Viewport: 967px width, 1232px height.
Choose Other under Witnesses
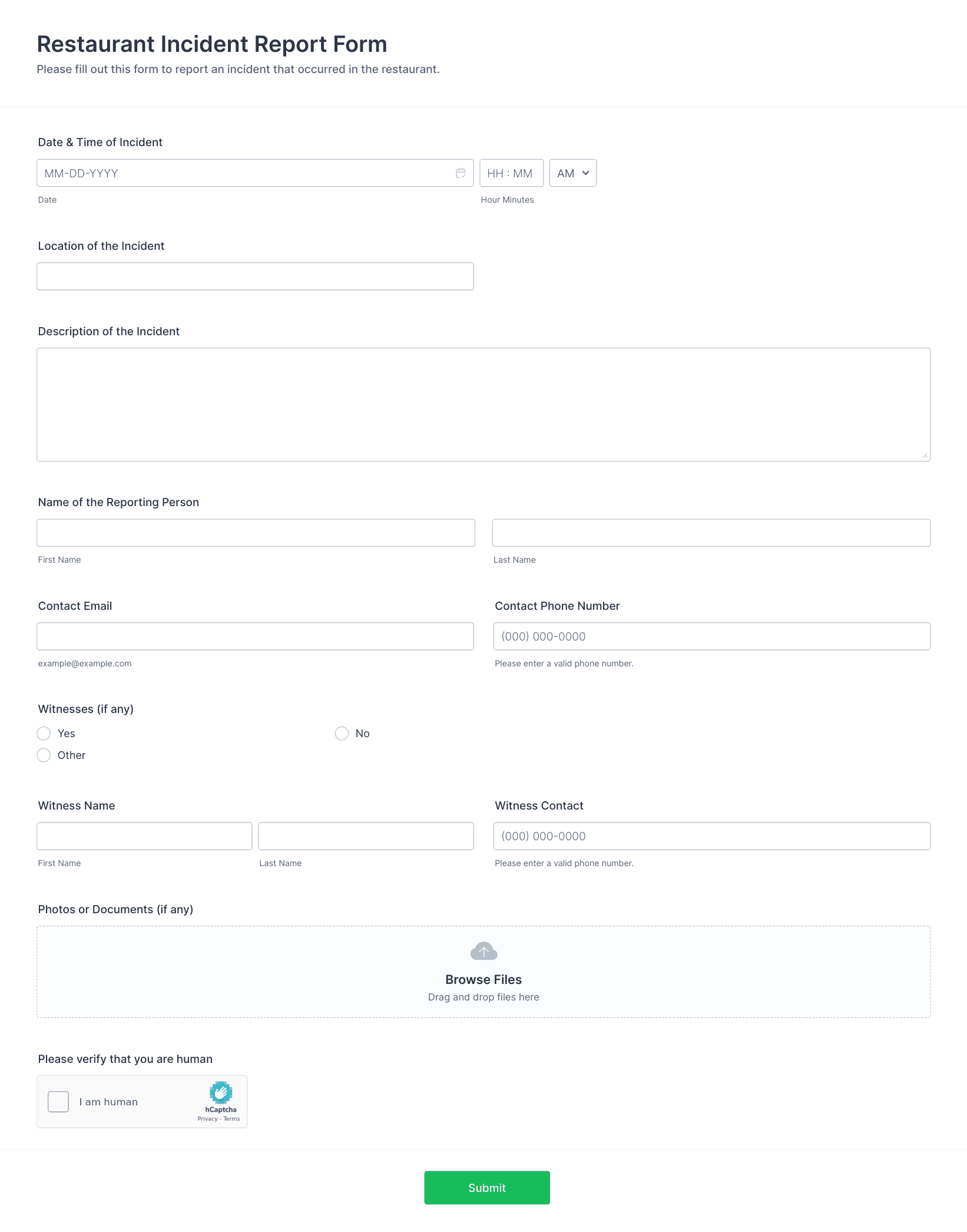pos(44,755)
